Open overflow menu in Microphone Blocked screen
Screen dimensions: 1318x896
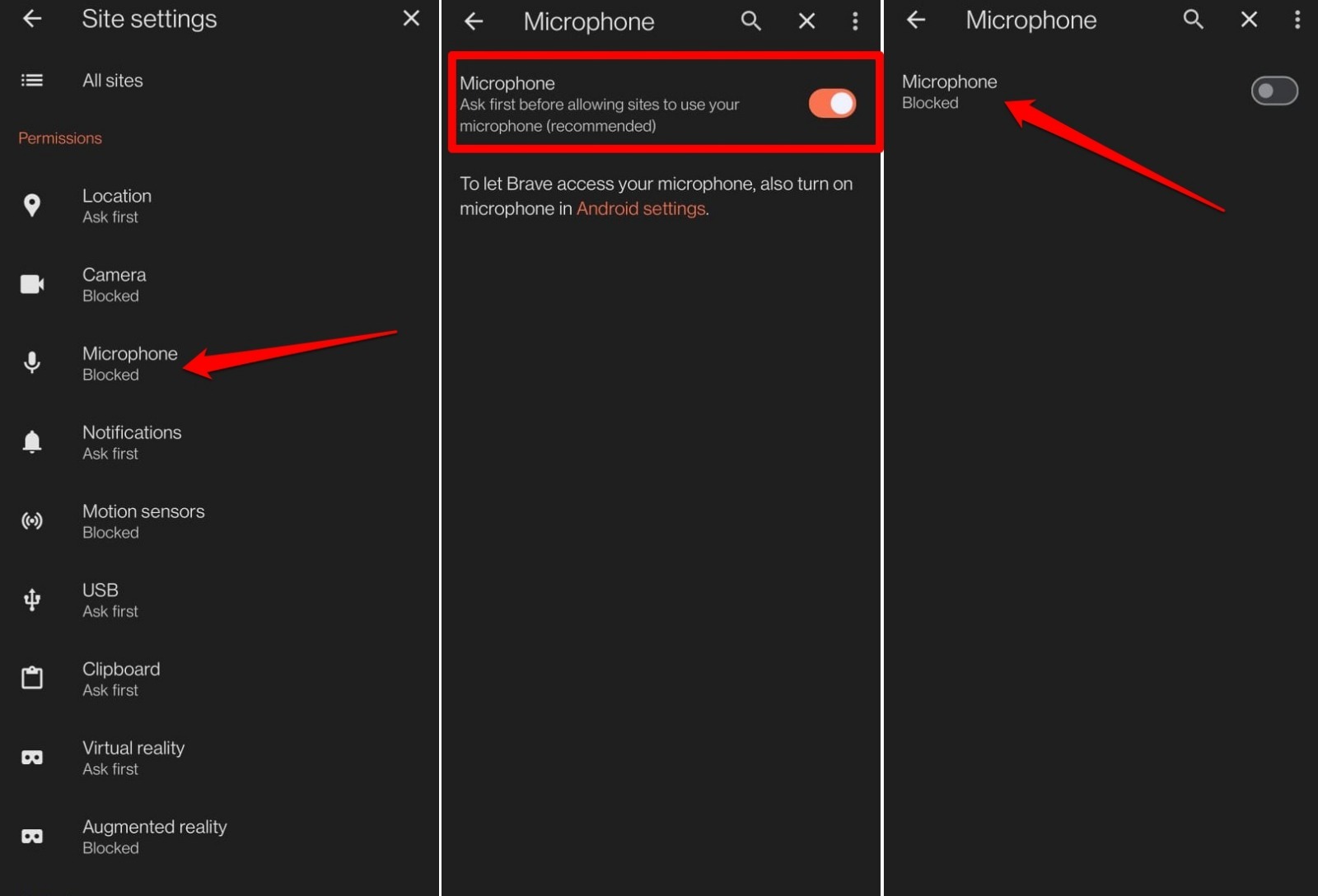tap(1297, 20)
